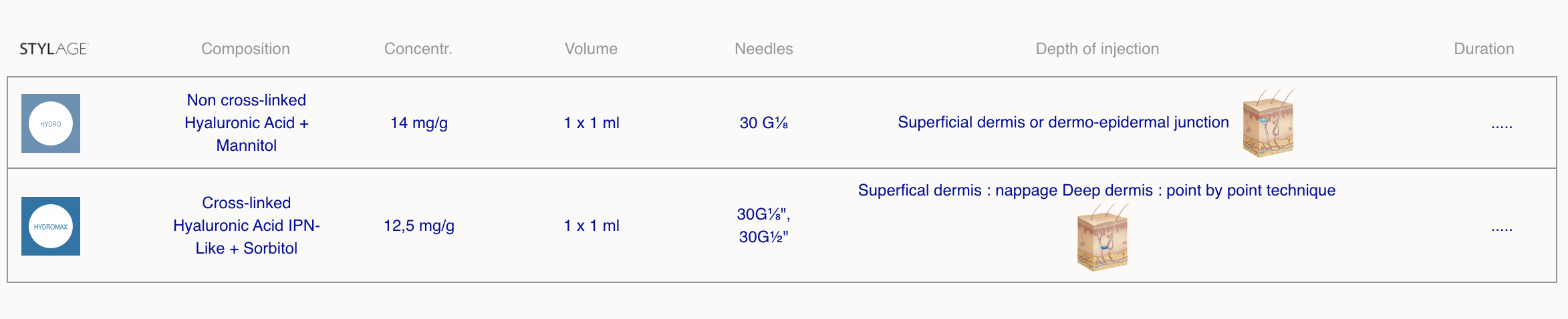Image resolution: width=1568 pixels, height=319 pixels.
Task: Click Cross-linked Hyaluronic Acid IPN-Like + Sorbitol link
Action: [x=247, y=226]
